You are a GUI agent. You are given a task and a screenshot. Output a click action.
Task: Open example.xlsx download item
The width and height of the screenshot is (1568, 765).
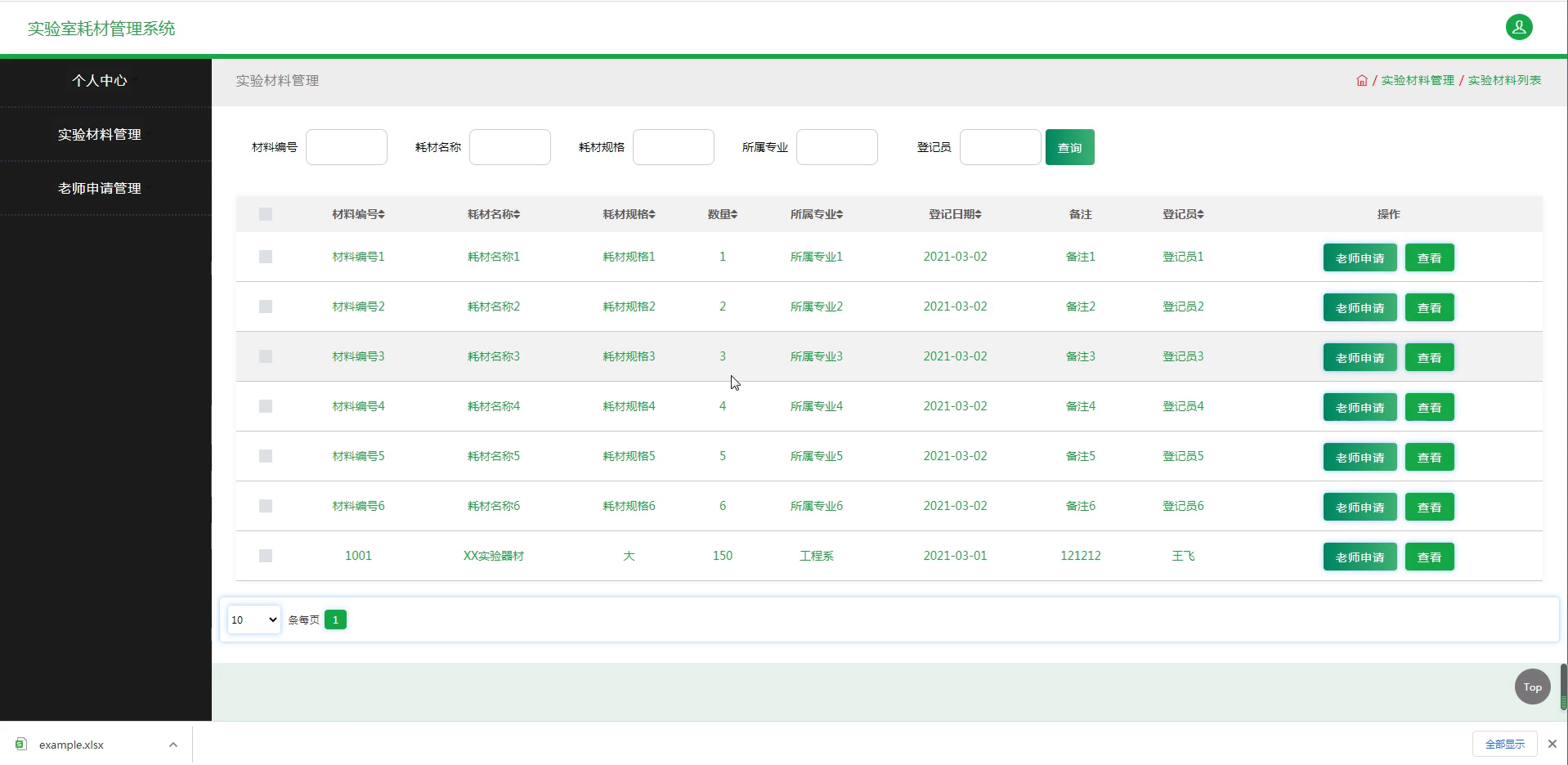pyautogui.click(x=71, y=745)
